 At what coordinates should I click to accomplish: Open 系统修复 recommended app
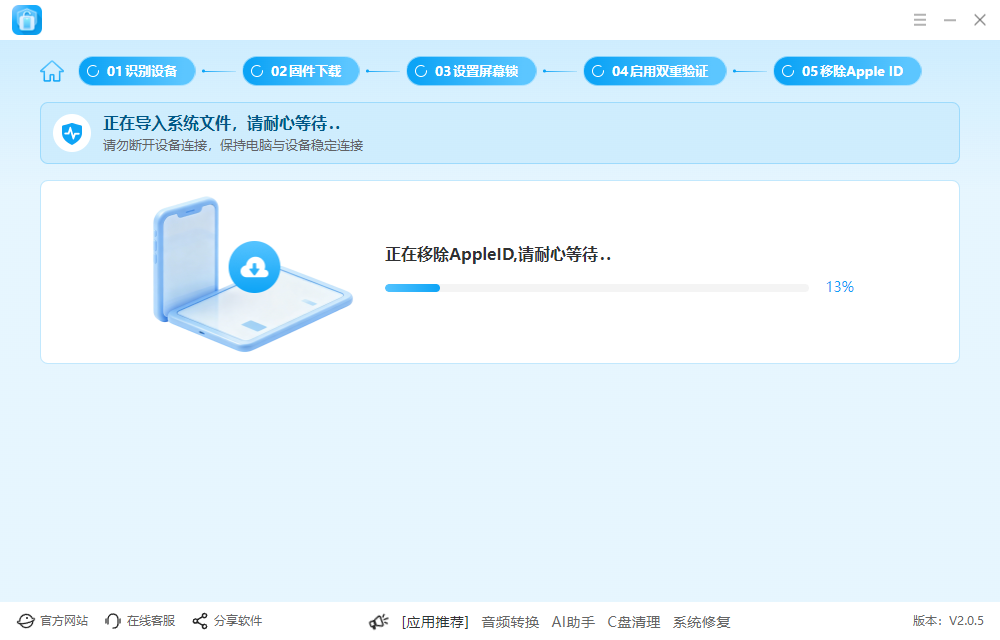point(702,622)
